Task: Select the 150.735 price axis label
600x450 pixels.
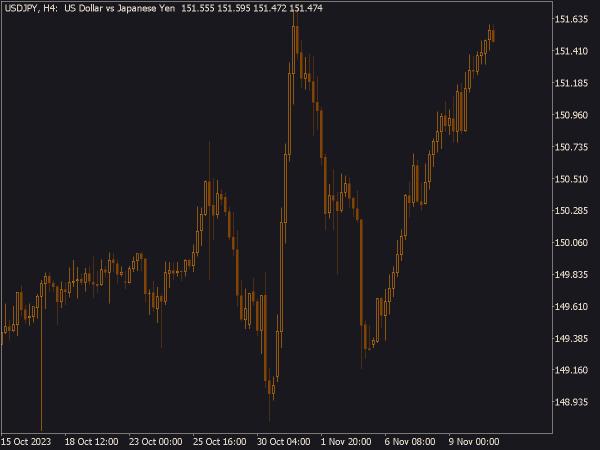Action: (571, 147)
